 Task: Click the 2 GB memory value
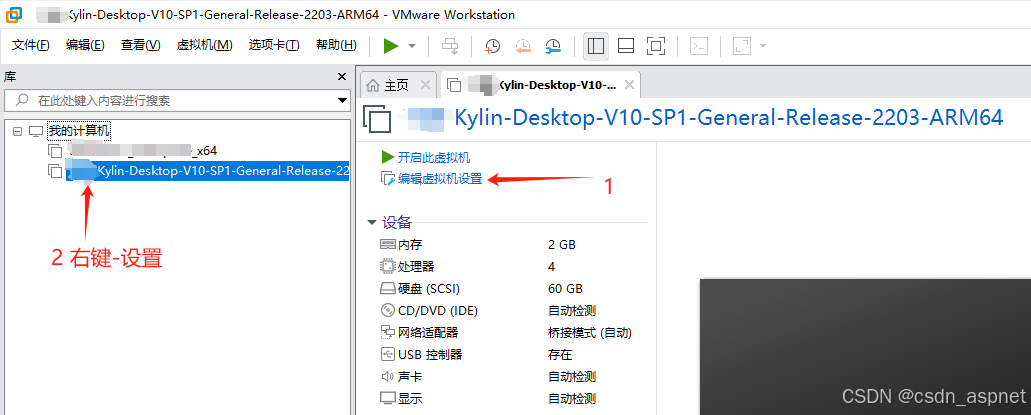click(x=562, y=245)
